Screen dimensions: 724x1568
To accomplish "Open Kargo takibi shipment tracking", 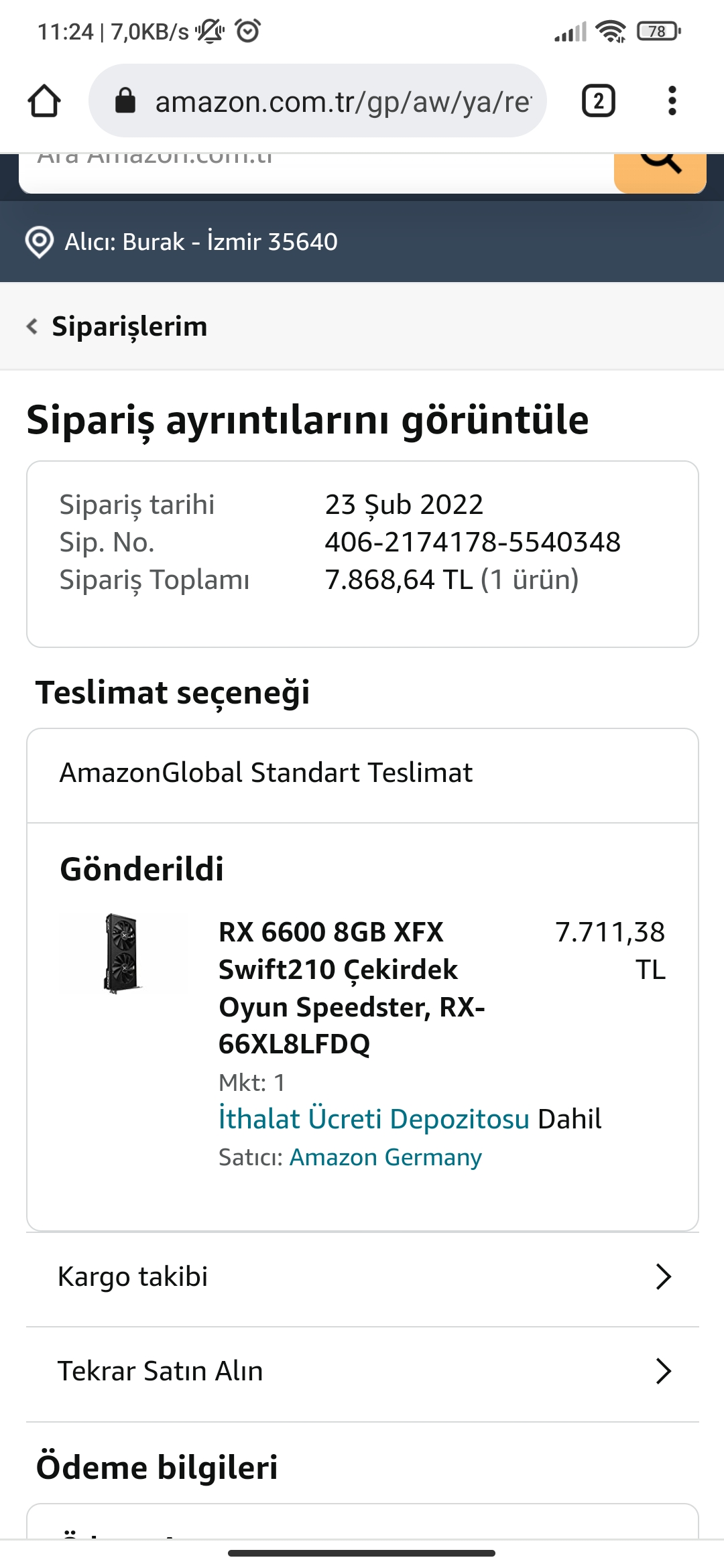I will pyautogui.click(x=133, y=1277).
